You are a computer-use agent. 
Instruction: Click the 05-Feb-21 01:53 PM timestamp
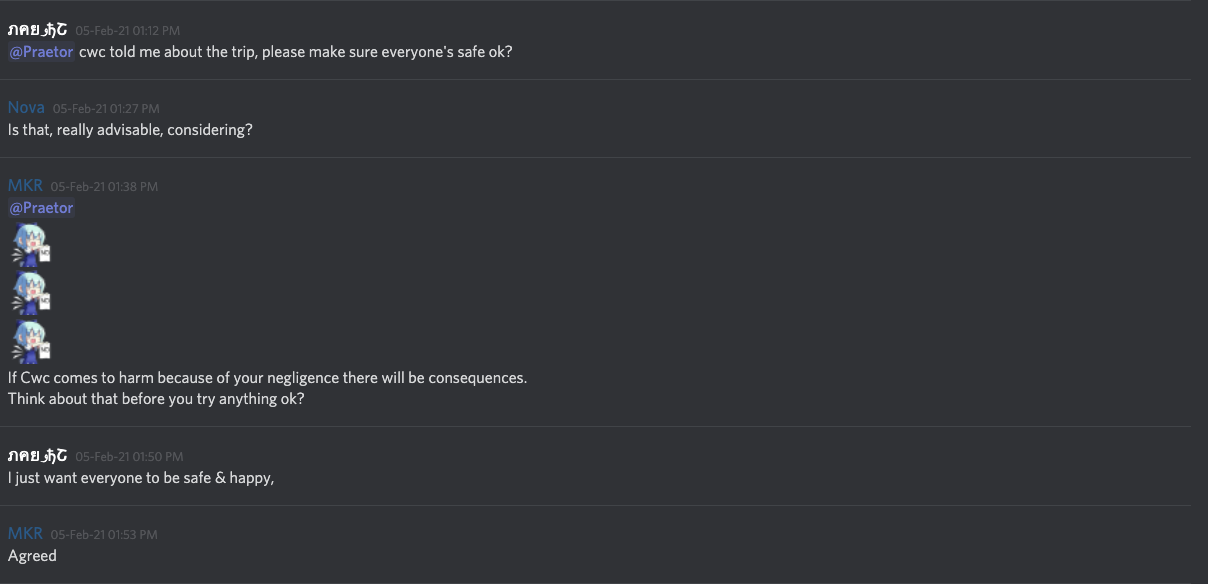click(x=104, y=535)
